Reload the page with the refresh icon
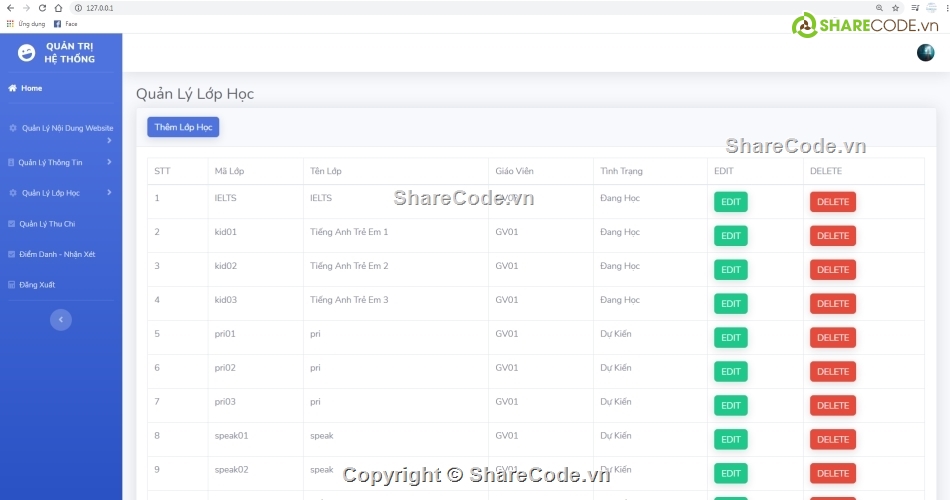Viewport: 950px width, 500px height. [x=42, y=8]
